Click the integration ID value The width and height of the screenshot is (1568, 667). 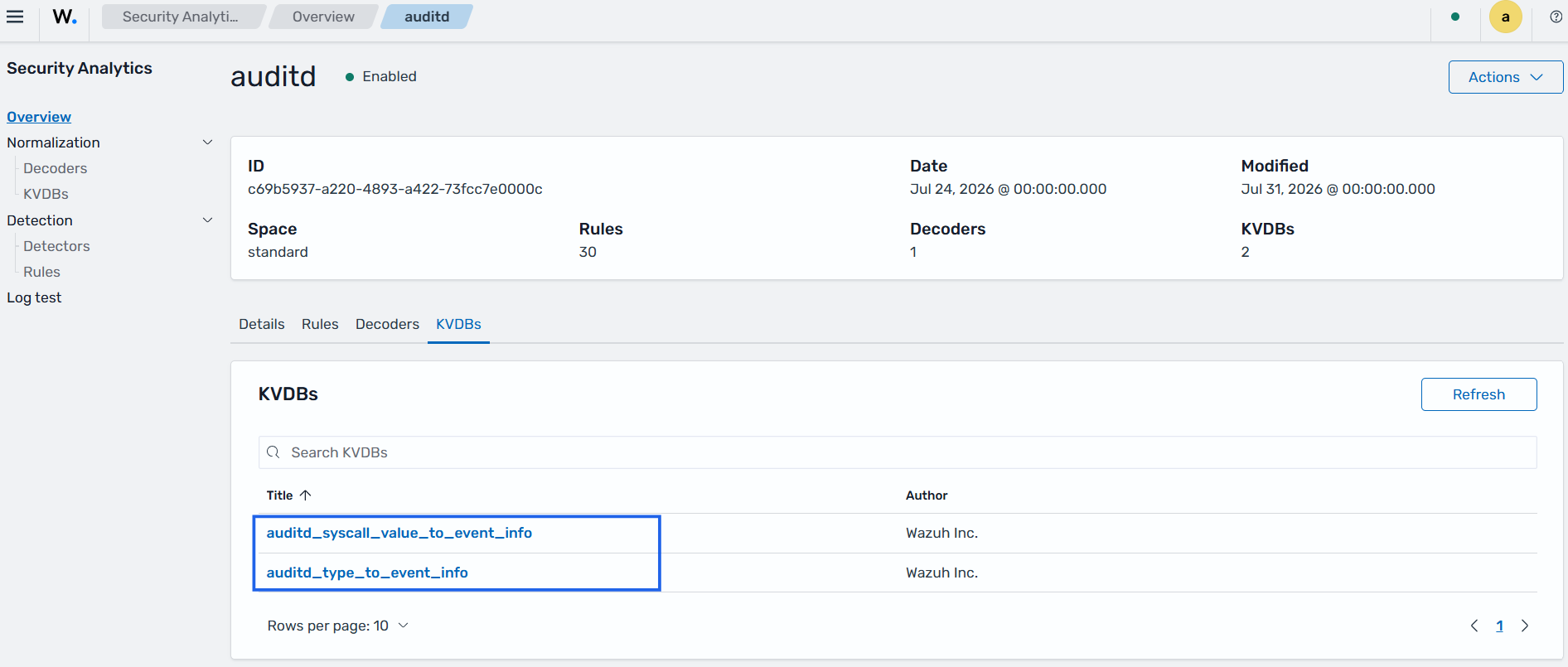click(395, 189)
